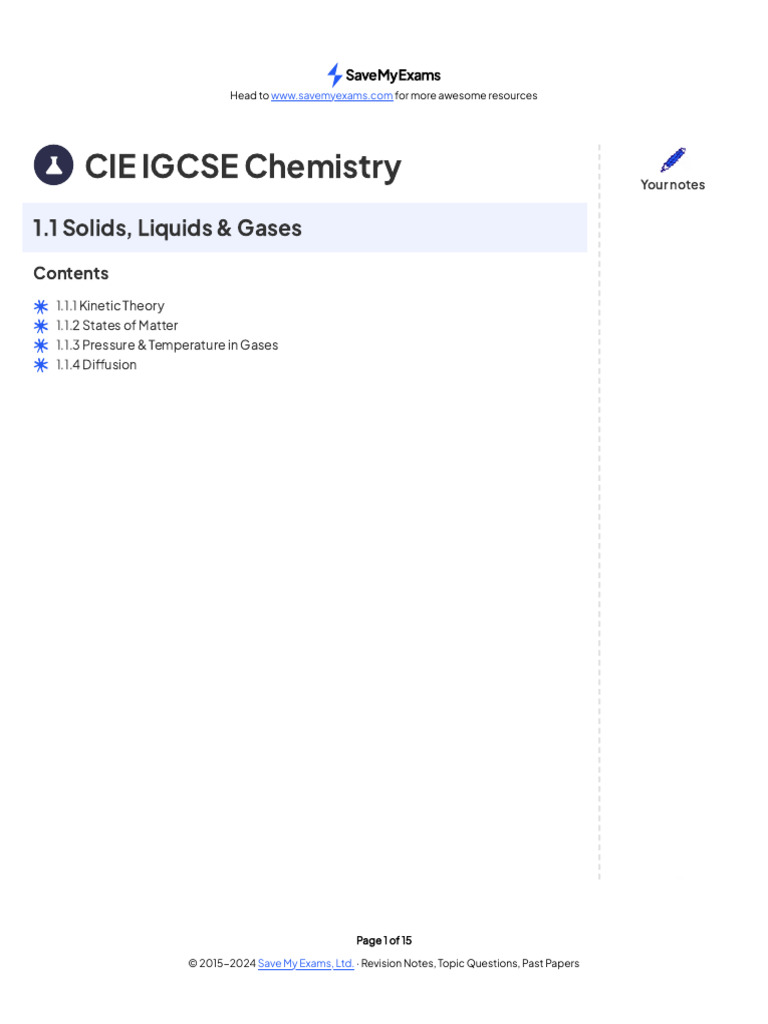768x1024 pixels.
Task: Click the star bullet beside Diffusion
Action: pyautogui.click(x=41, y=365)
